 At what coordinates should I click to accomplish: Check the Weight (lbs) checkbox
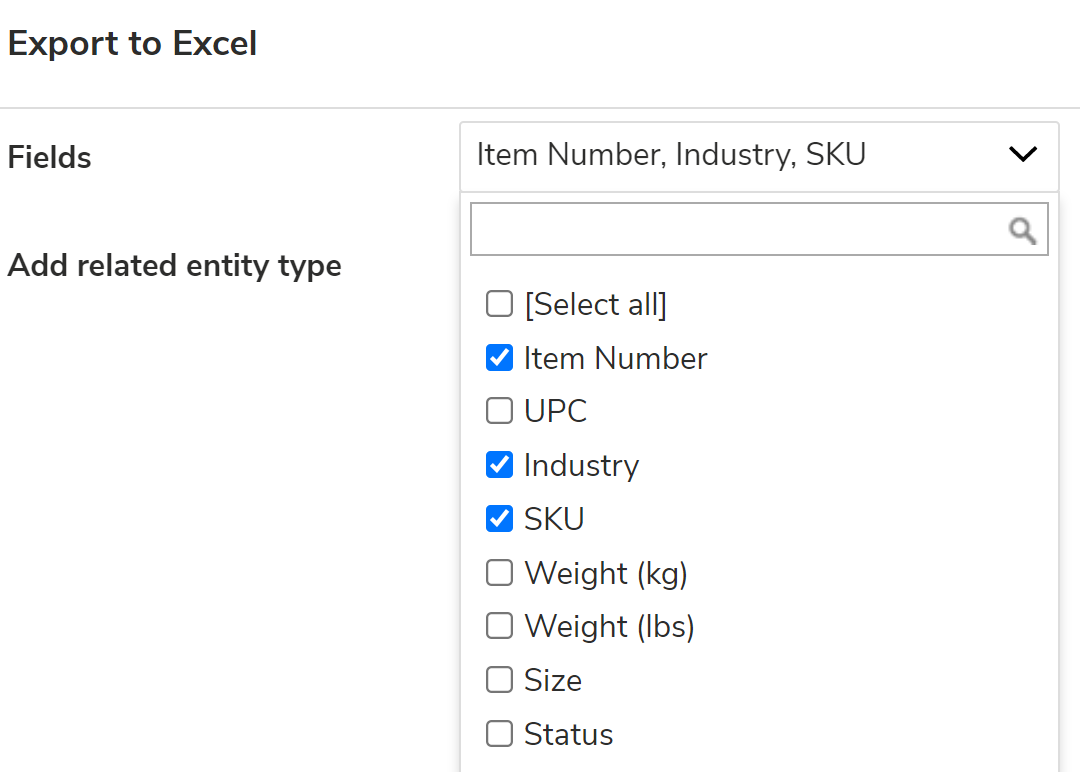[499, 626]
